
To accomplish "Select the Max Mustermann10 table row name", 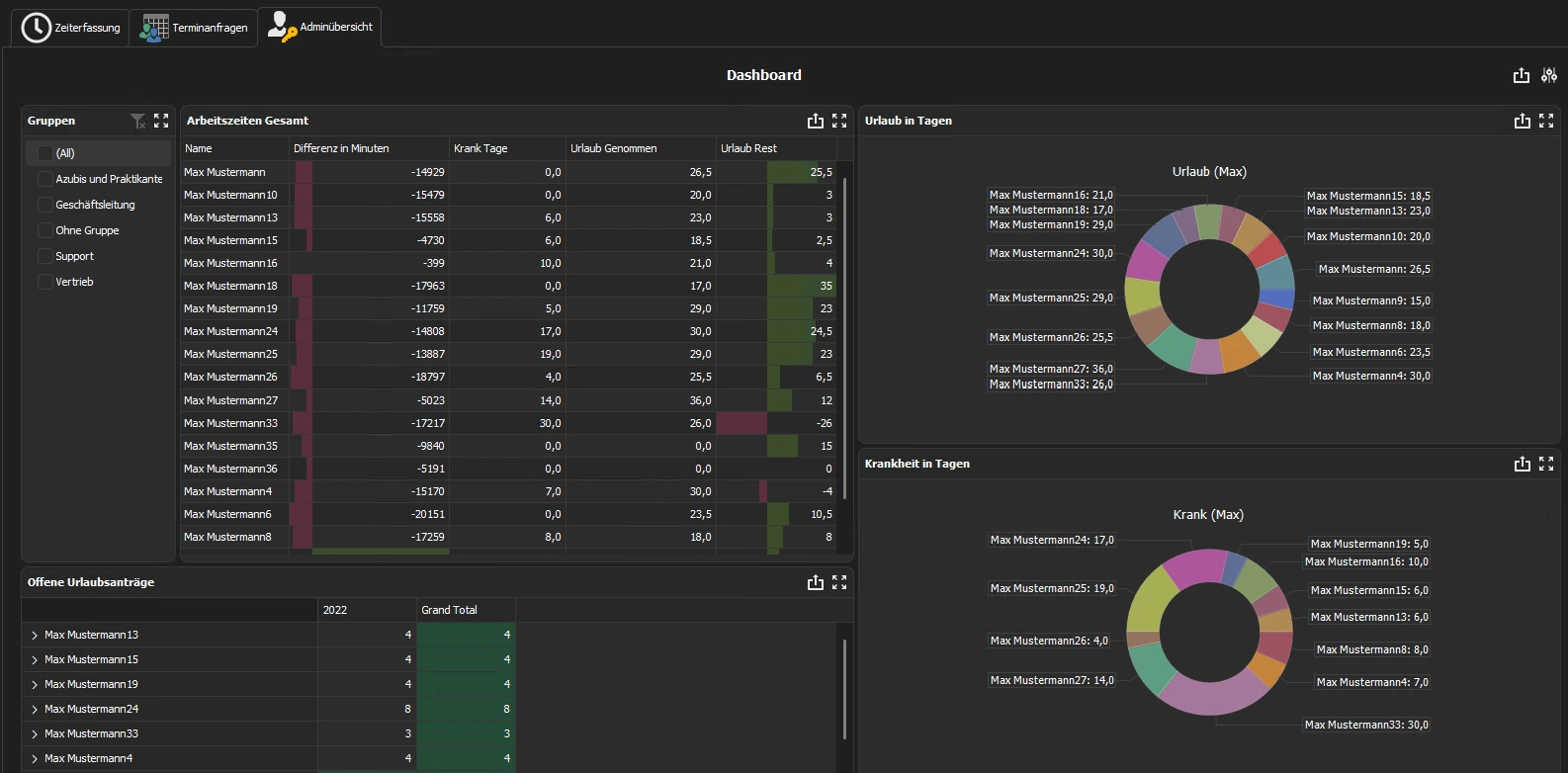I will coord(230,195).
